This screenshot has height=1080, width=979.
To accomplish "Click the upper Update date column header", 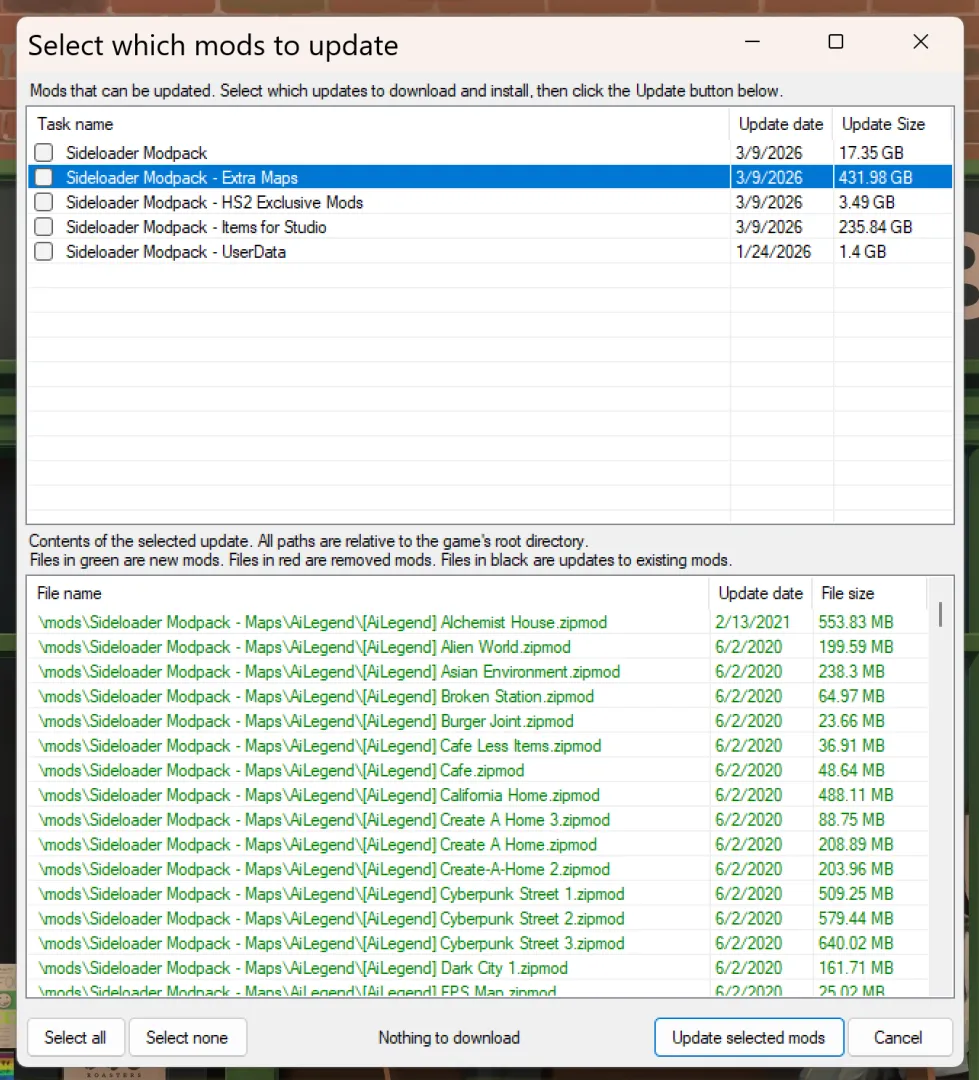I will 780,124.
